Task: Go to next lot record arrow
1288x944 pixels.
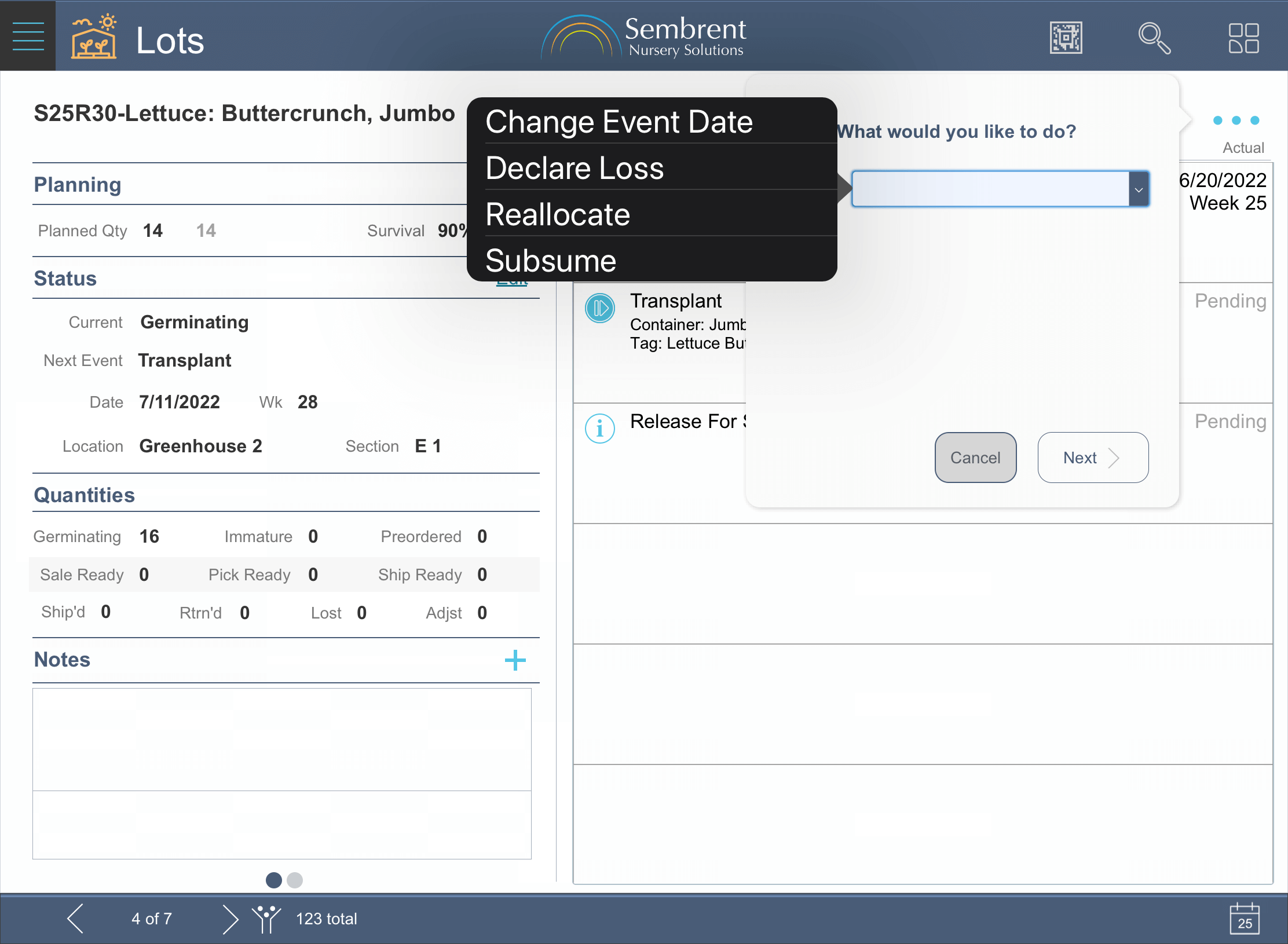Action: (x=230, y=919)
